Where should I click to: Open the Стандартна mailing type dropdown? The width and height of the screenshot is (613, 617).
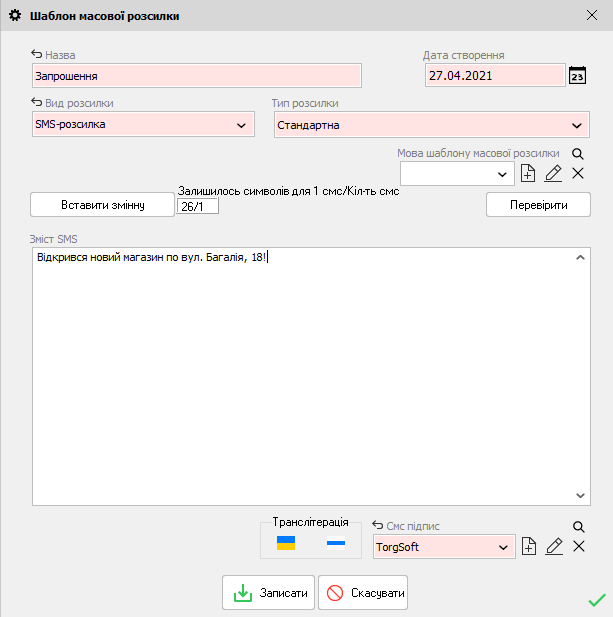(576, 125)
